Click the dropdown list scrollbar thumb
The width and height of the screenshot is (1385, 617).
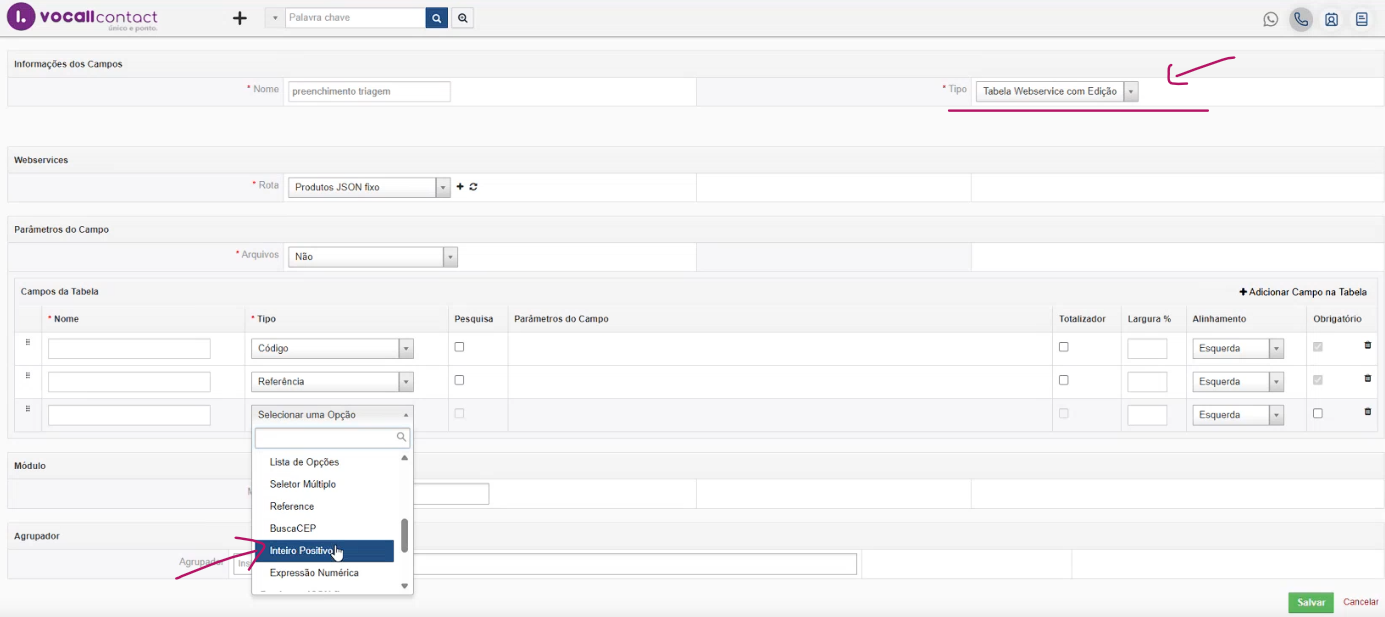click(404, 535)
